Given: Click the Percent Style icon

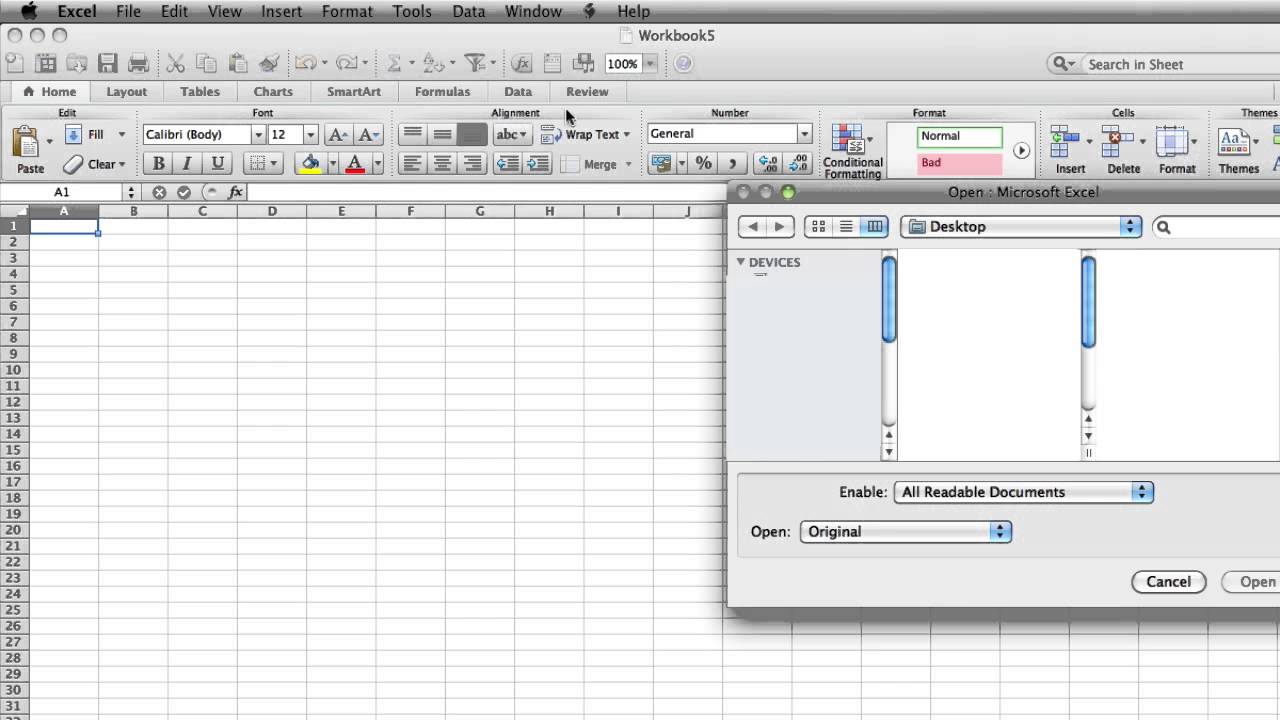Looking at the screenshot, I should (703, 163).
